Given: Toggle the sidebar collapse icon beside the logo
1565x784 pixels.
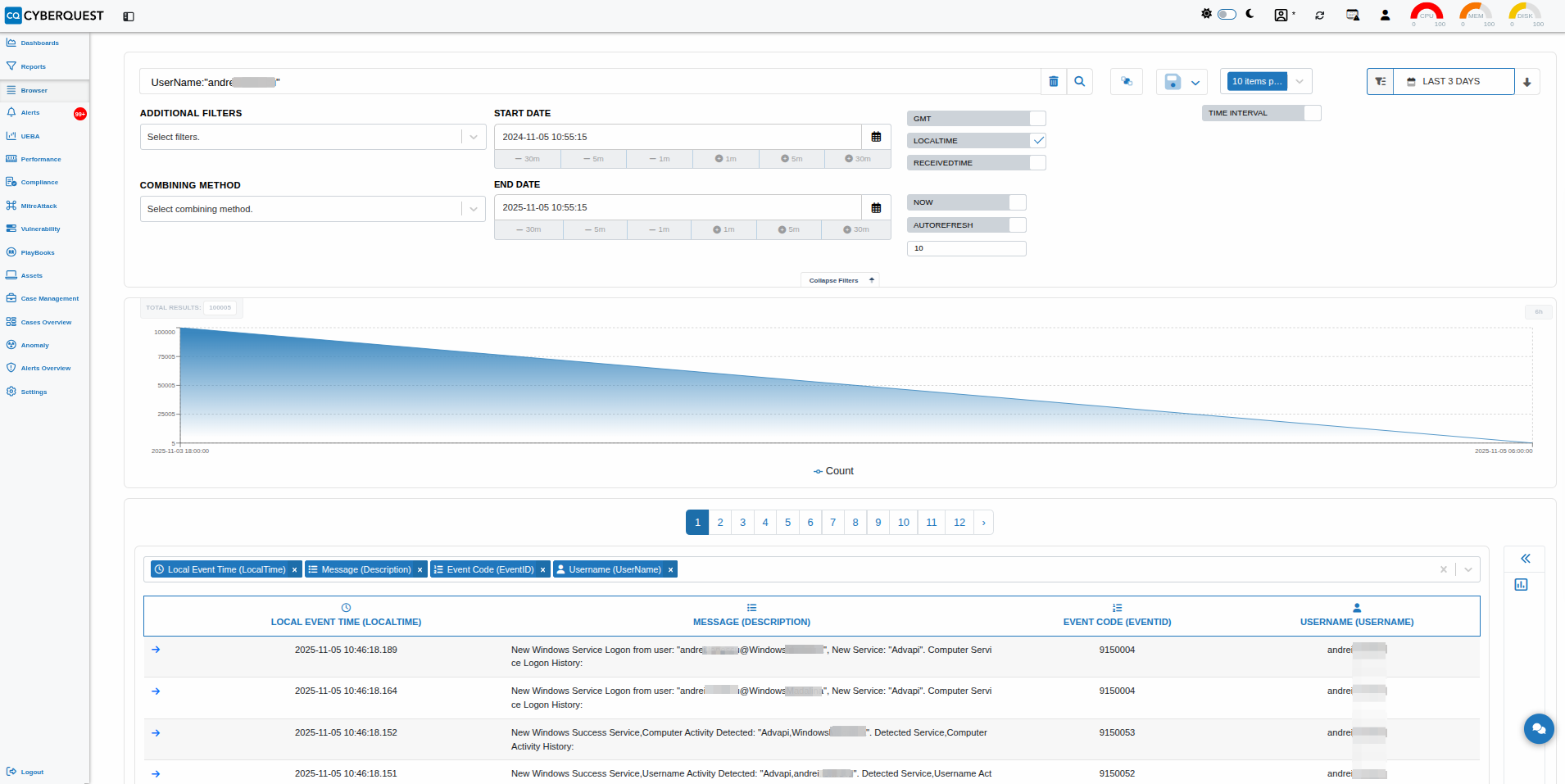Looking at the screenshot, I should click(x=129, y=16).
